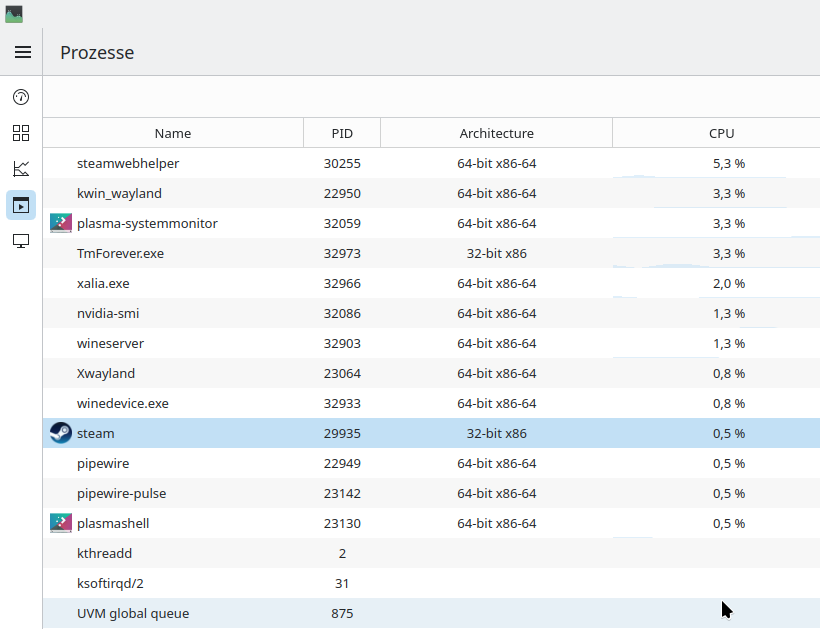Select the steam process row

[200, 433]
